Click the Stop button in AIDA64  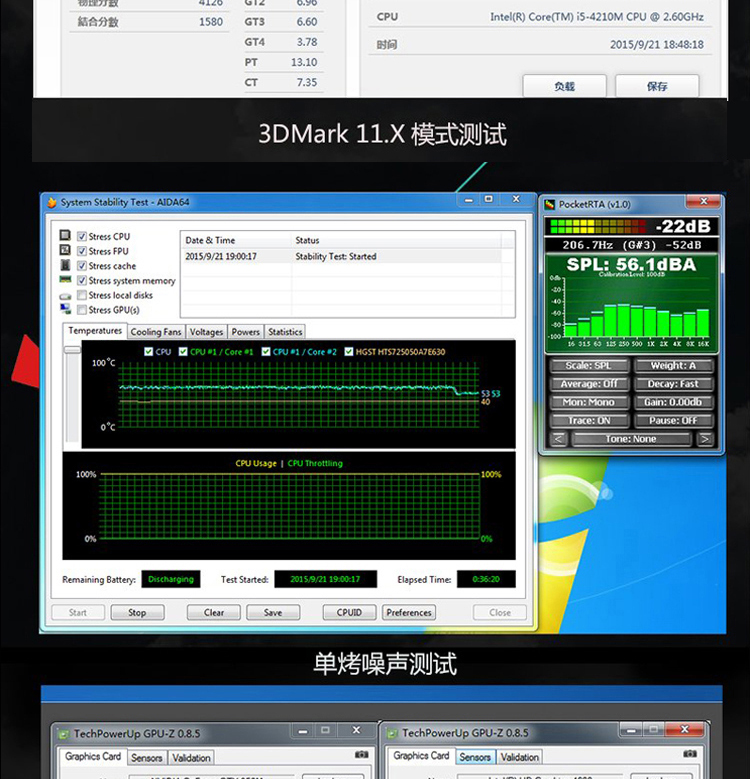(x=137, y=613)
